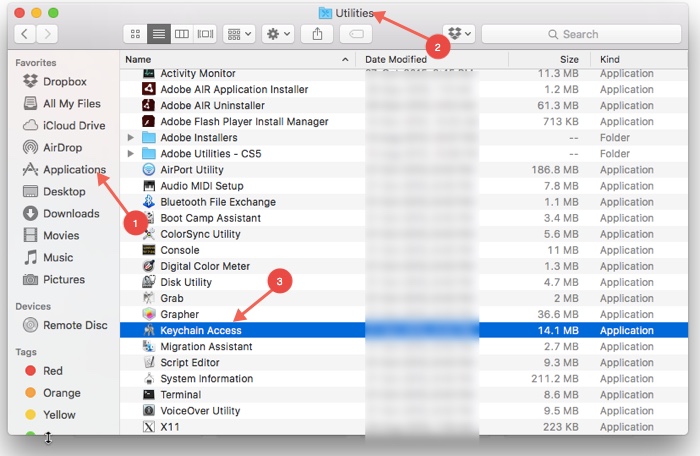Viewport: 700px width, 456px height.
Task: Sort by the Size column header
Action: click(549, 59)
